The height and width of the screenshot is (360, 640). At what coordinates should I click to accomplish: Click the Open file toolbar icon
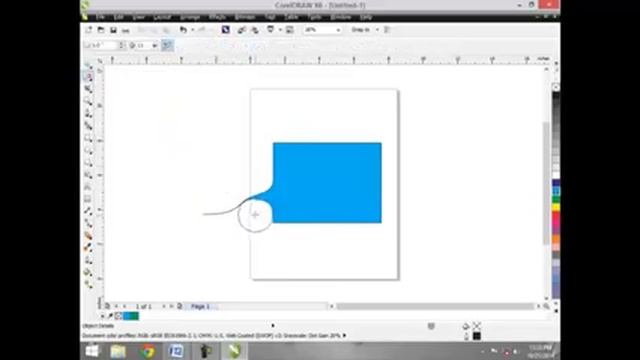click(101, 30)
